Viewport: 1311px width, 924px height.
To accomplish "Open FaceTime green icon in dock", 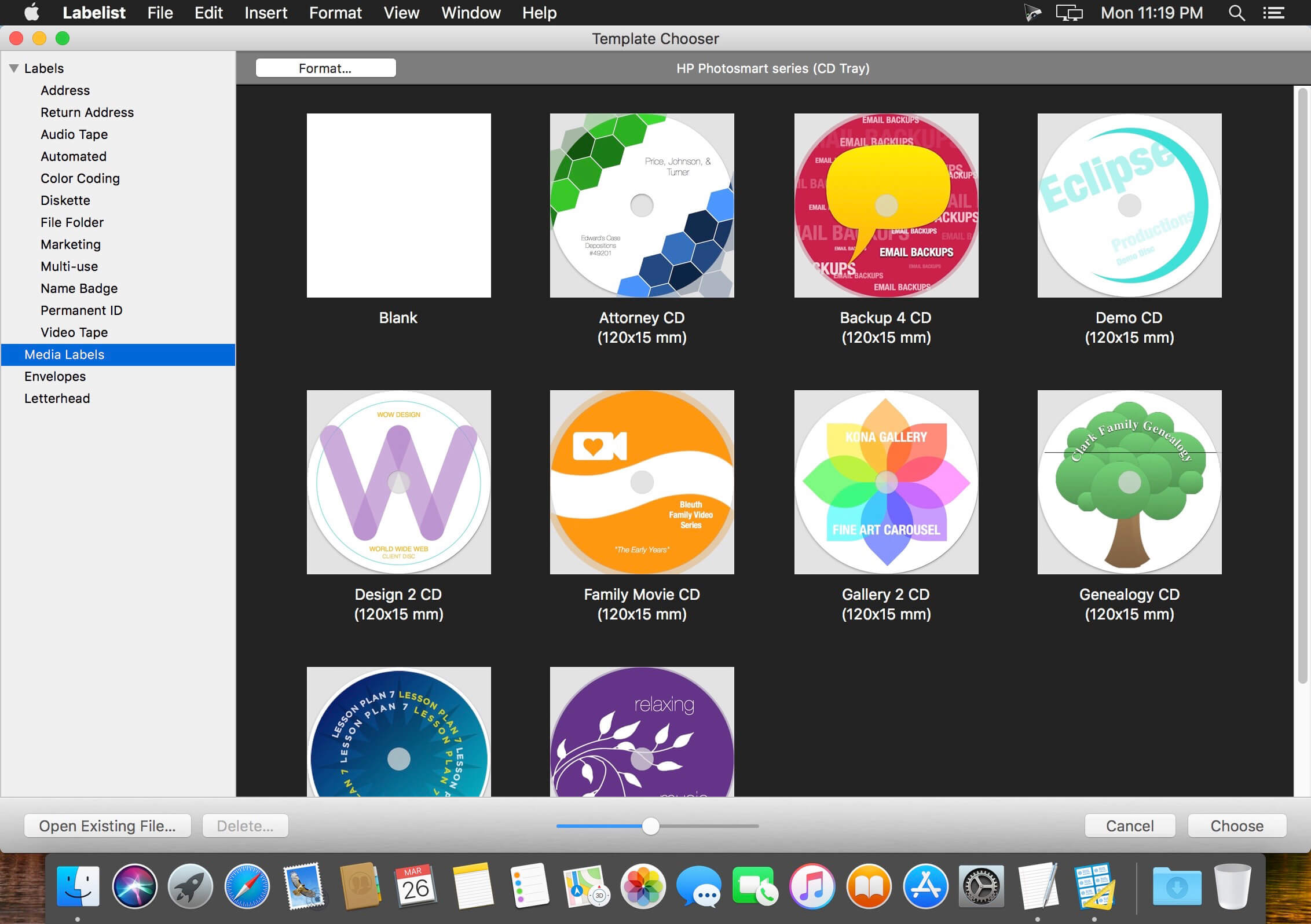I will pos(755,886).
